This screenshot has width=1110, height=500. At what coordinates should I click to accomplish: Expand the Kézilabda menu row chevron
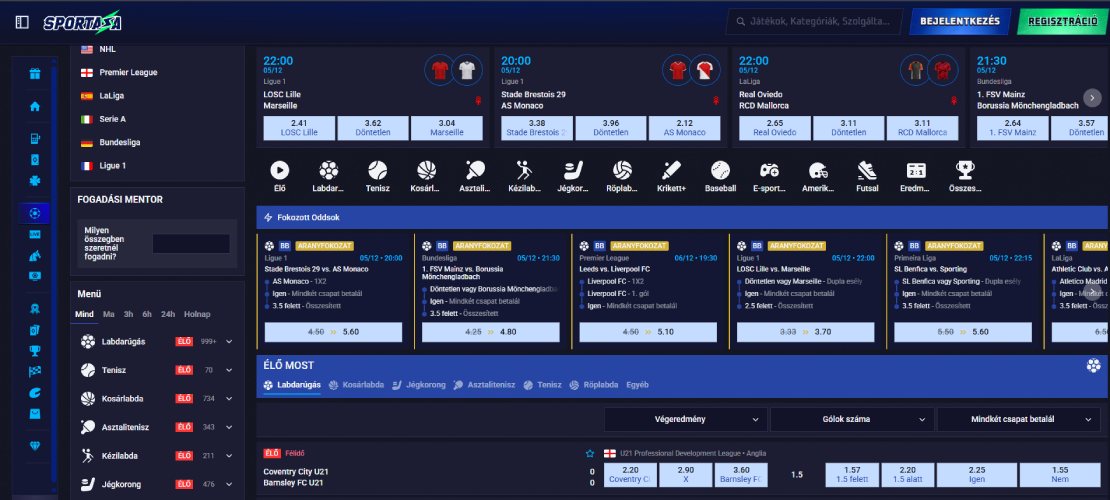[229, 455]
